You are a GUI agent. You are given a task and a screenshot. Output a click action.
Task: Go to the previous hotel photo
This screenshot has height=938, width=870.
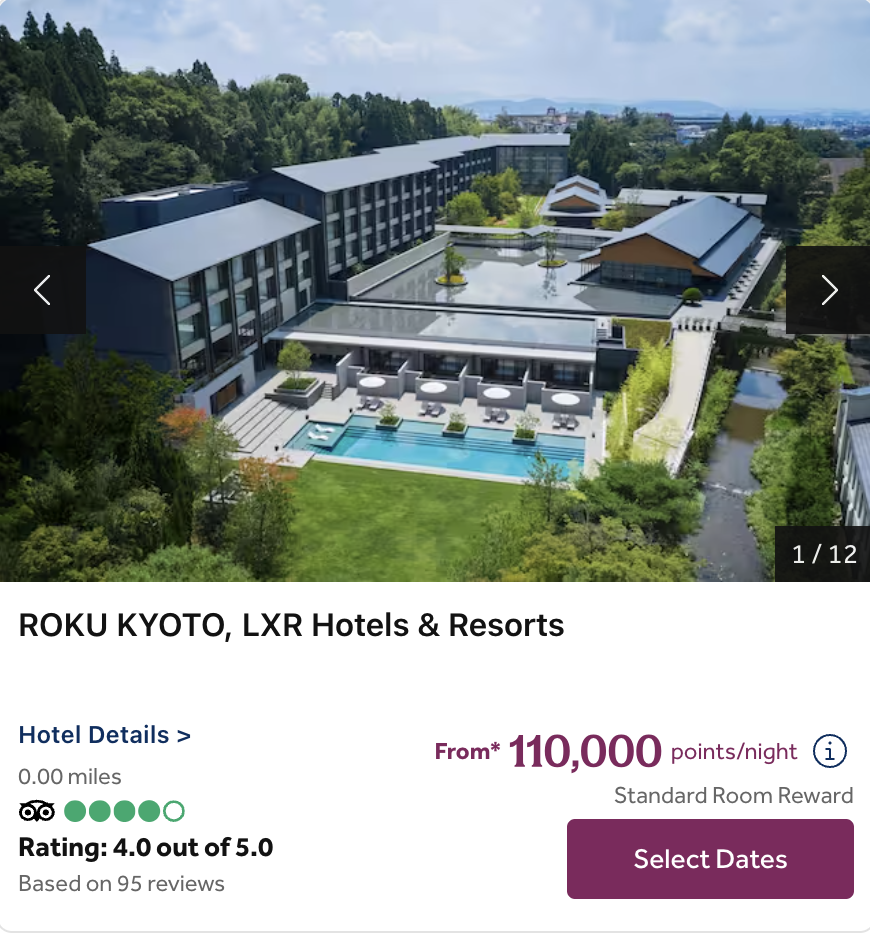[x=42, y=290]
